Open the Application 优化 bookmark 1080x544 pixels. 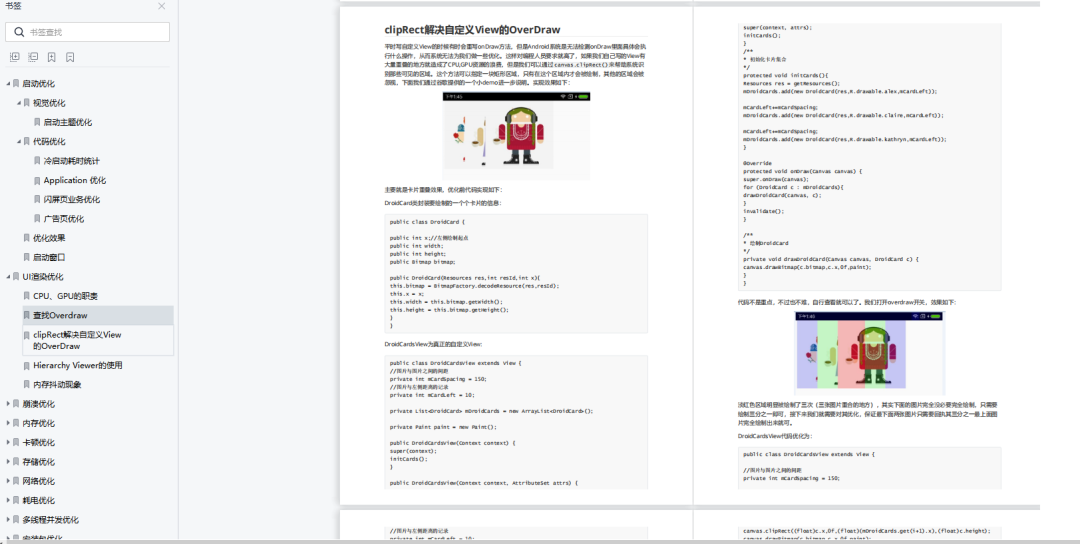(75, 180)
